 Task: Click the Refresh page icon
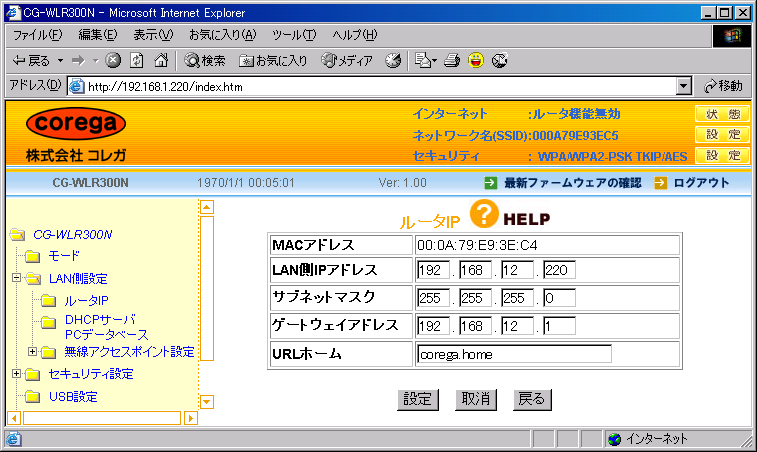[x=137, y=60]
